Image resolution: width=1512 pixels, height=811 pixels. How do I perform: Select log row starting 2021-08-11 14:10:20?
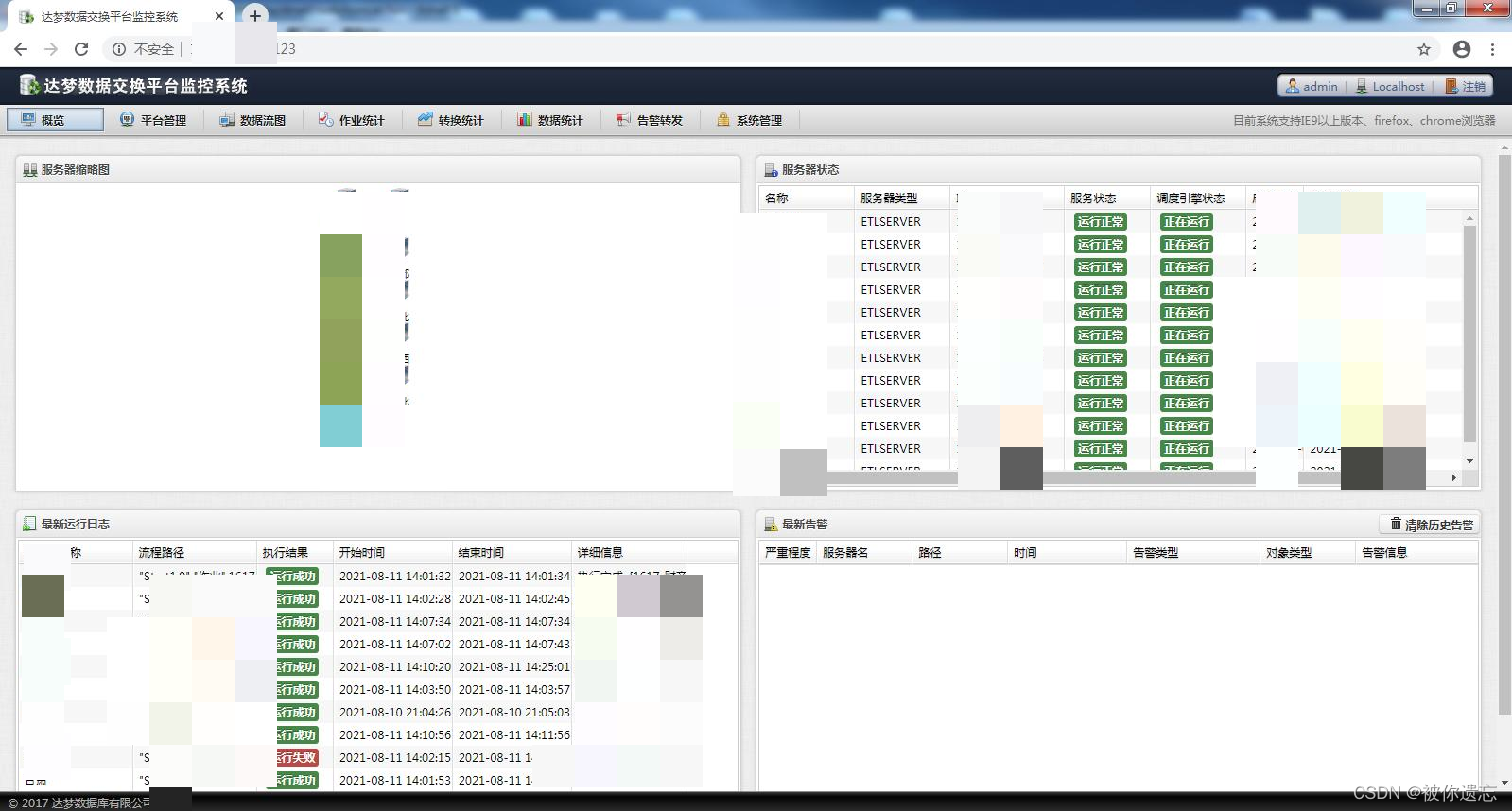(378, 667)
